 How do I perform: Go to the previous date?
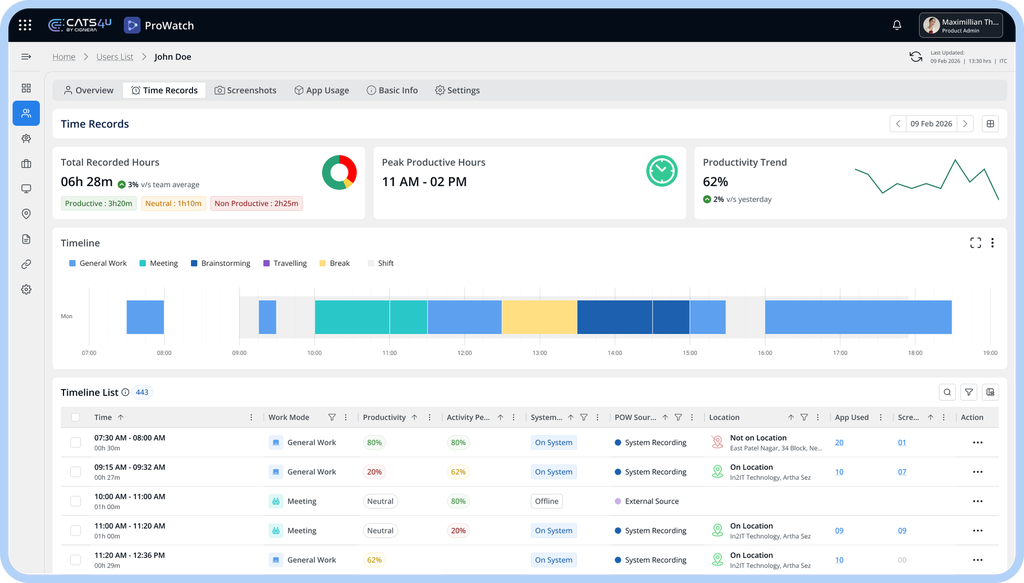pos(898,123)
